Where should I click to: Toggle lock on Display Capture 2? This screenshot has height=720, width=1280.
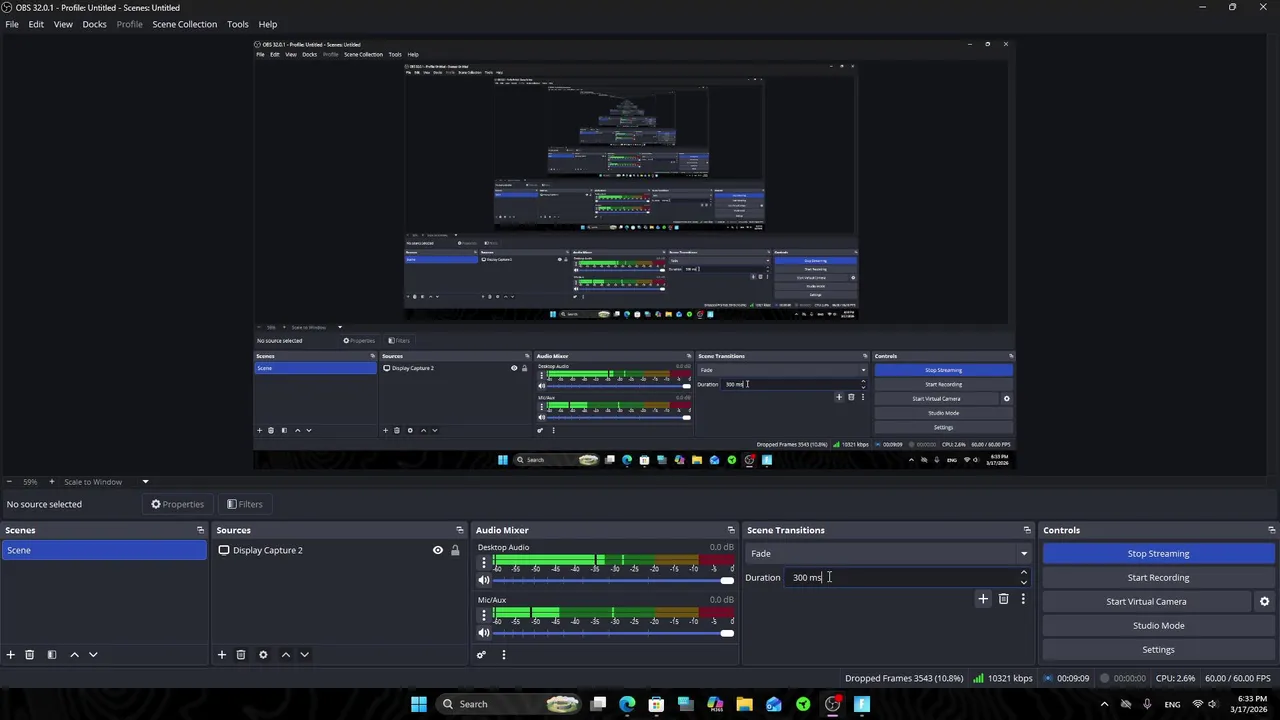[x=455, y=550]
